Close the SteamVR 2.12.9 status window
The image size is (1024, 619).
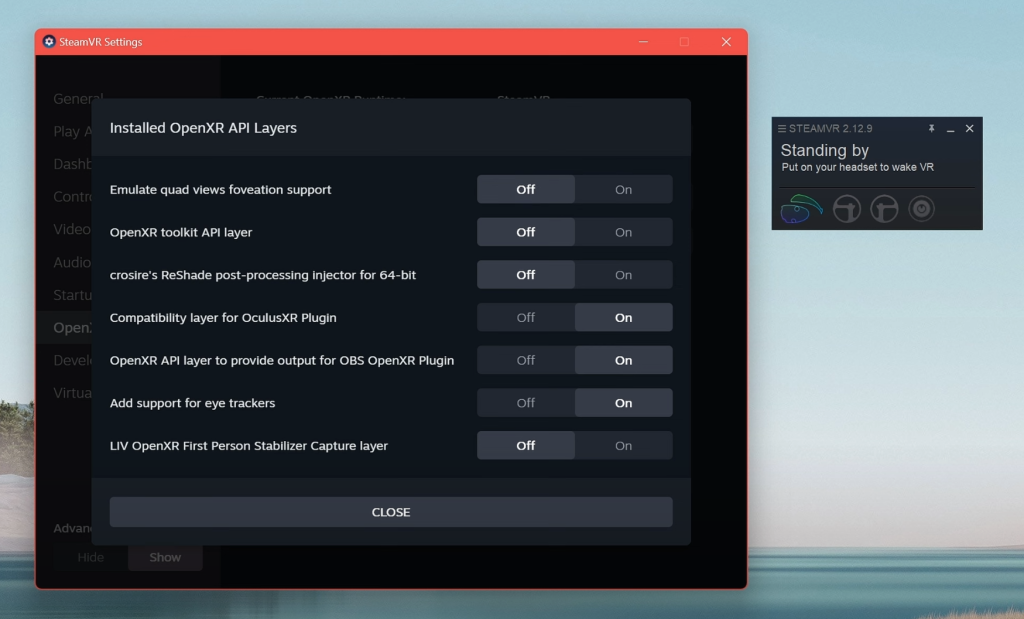[970, 129]
